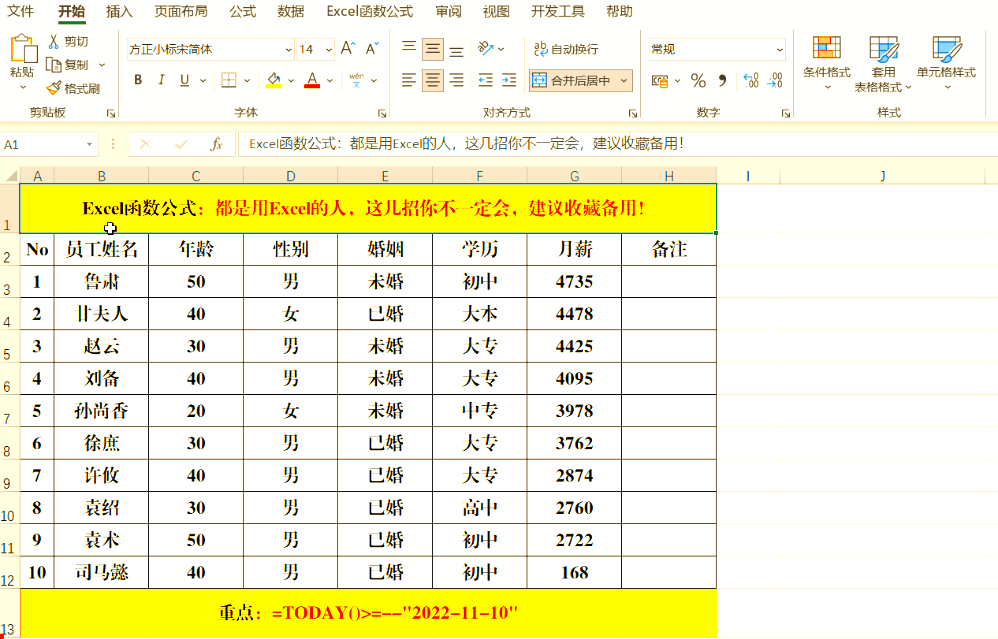Apply comma style number format
The image size is (998, 639).
pyautogui.click(x=722, y=81)
